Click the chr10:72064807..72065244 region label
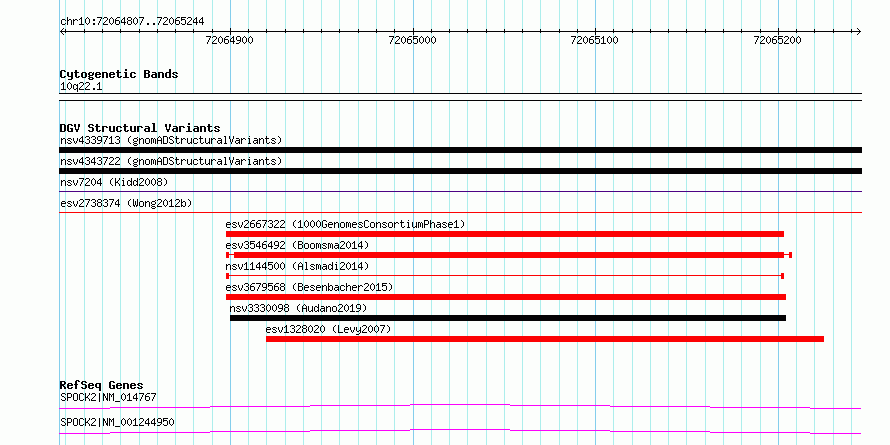This screenshot has width=890, height=445. pyautogui.click(x=132, y=22)
